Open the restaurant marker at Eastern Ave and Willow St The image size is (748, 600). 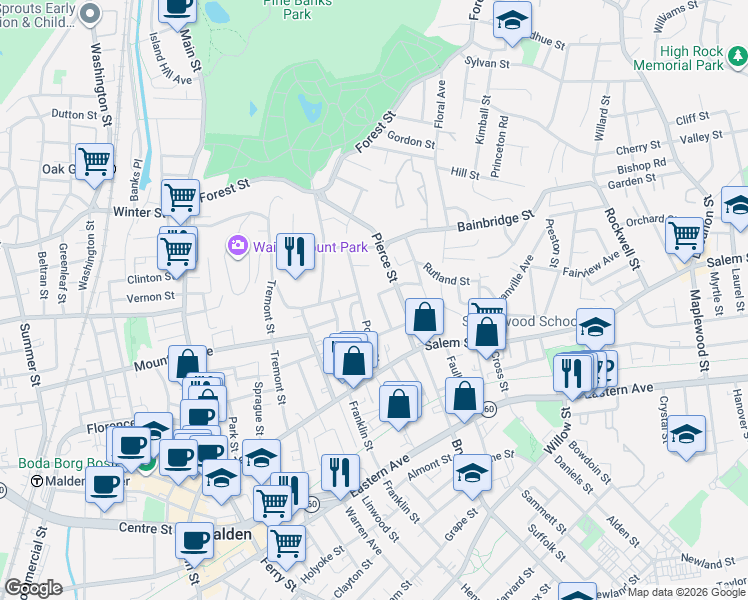tap(572, 374)
